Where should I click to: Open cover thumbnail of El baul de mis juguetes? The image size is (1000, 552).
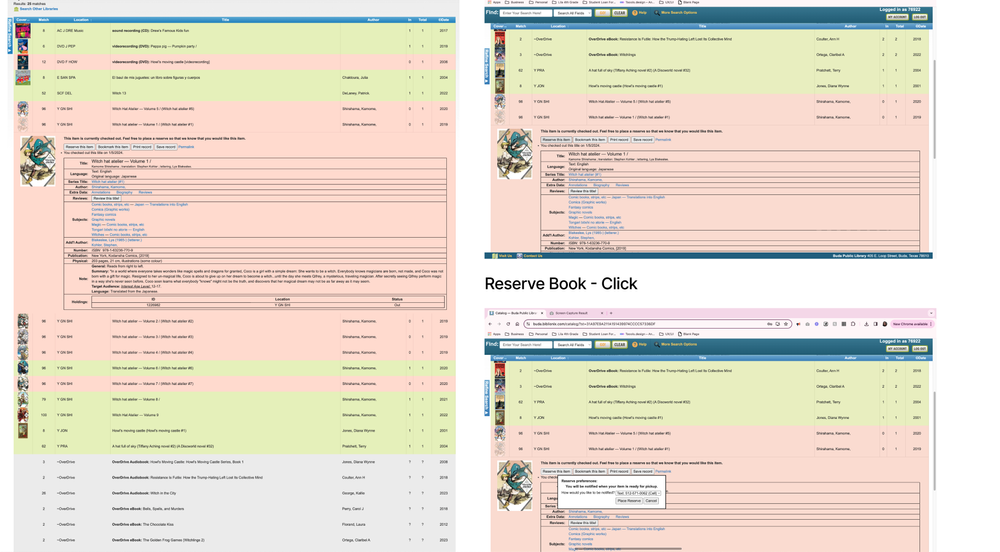click(23, 78)
